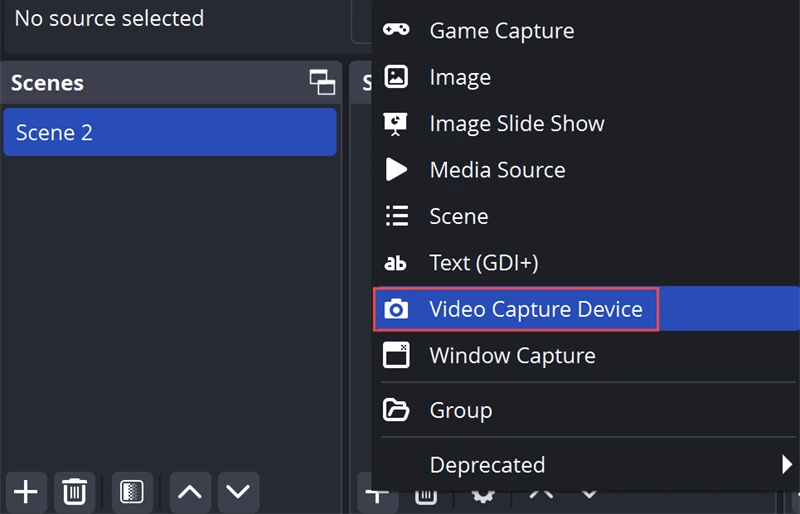The width and height of the screenshot is (800, 514).
Task: Select Scene 2 in the Scenes list
Action: click(169, 132)
